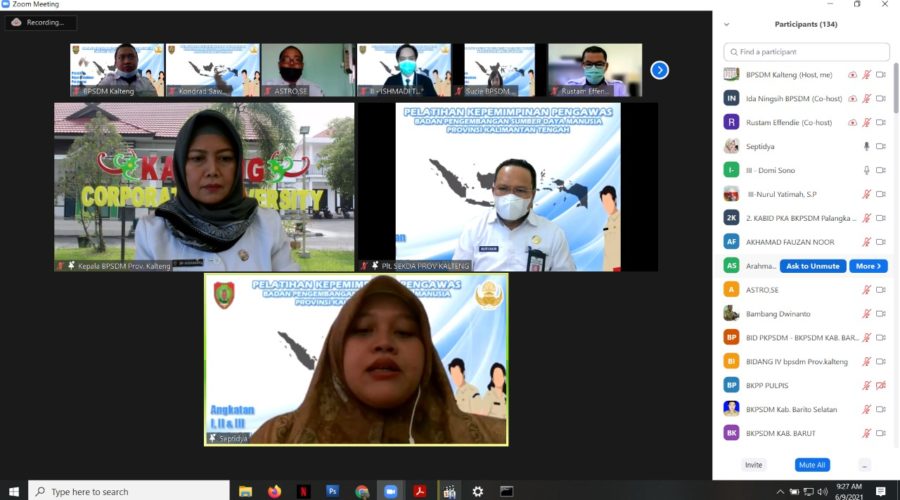Click BKPSDM Kab. Barito Selatan camera icon
The height and width of the screenshot is (500, 900).
881,409
